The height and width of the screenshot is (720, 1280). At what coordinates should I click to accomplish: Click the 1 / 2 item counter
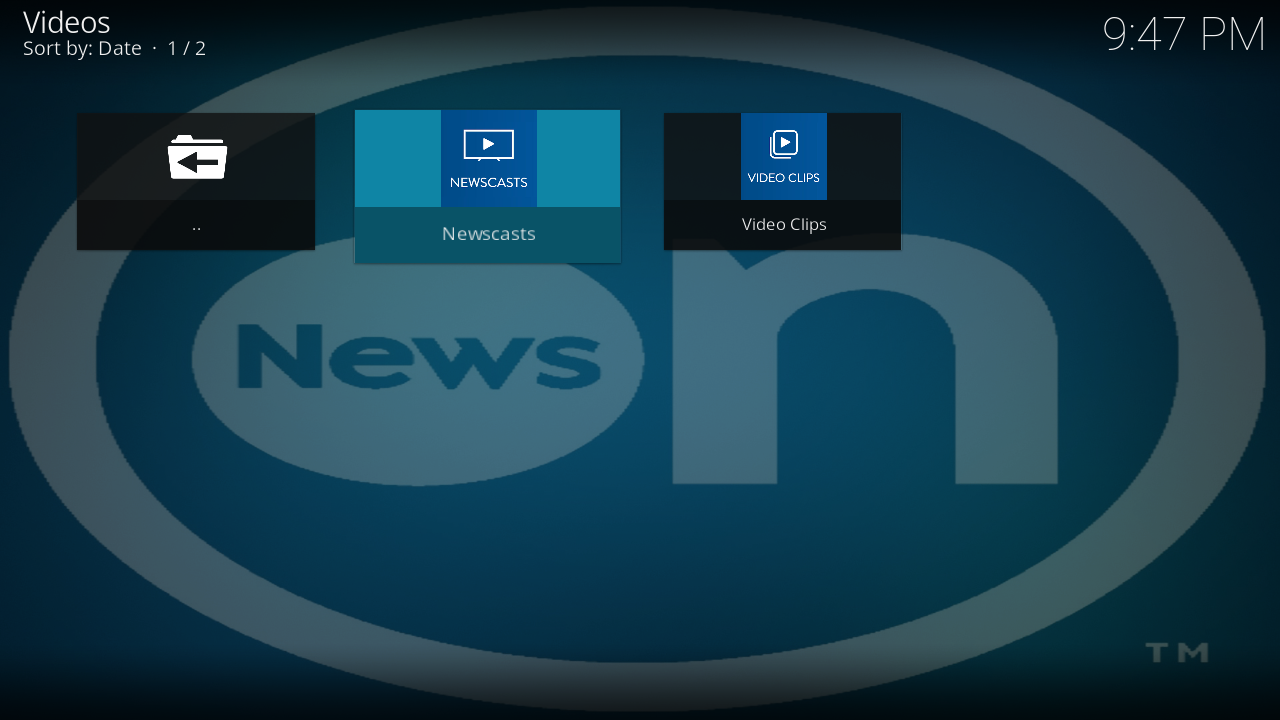pyautogui.click(x=187, y=48)
